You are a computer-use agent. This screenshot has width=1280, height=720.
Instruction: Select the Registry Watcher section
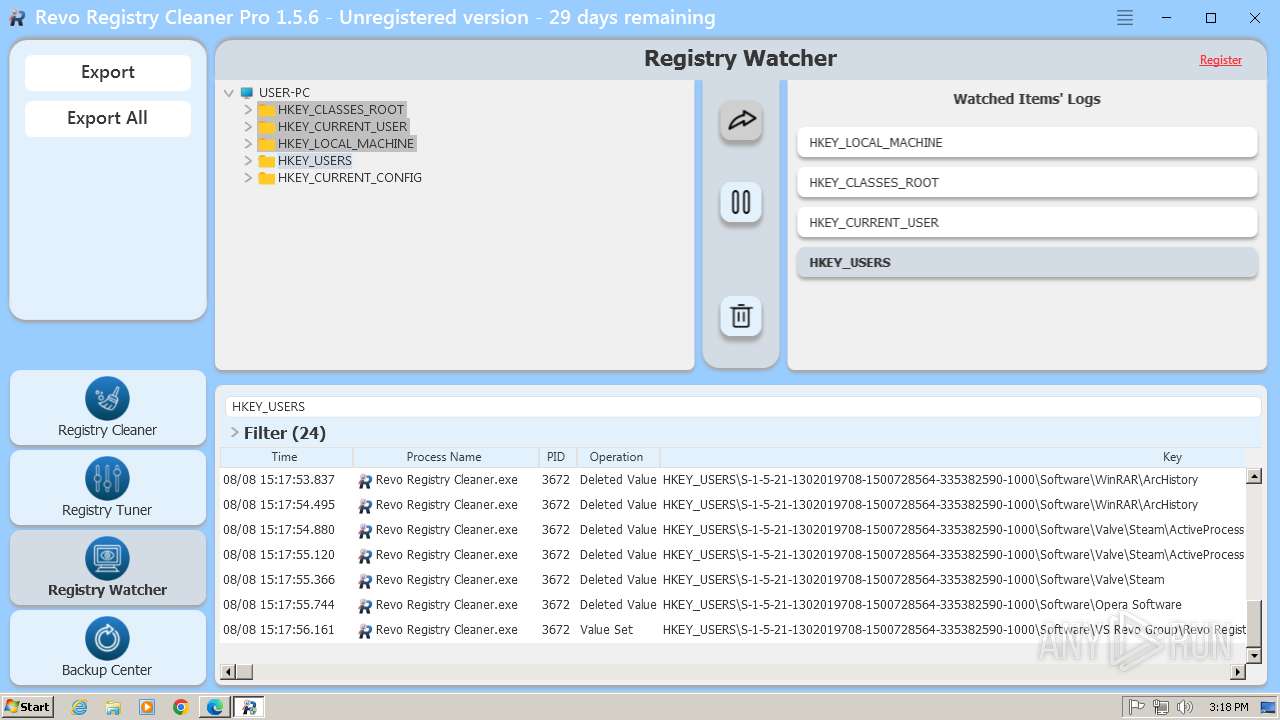(x=108, y=568)
